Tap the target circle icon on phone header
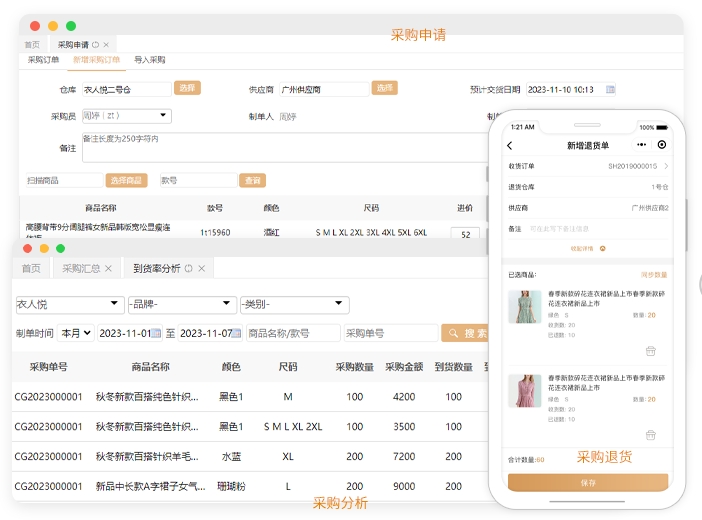Viewport: 702px width, 520px height. (x=662, y=145)
